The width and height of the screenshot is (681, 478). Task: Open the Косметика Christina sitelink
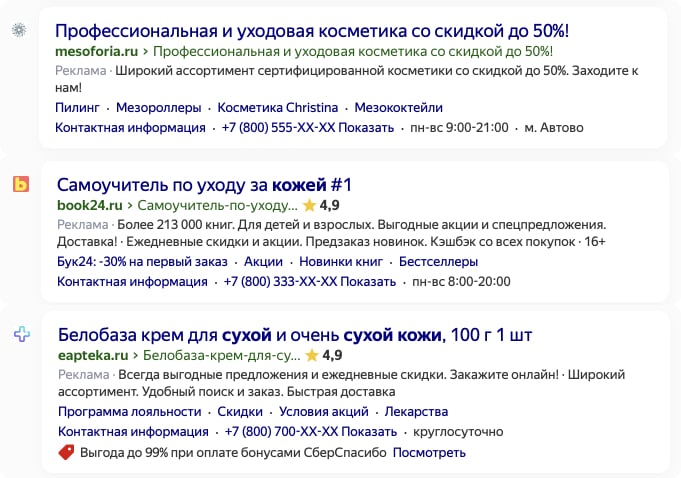pos(278,107)
